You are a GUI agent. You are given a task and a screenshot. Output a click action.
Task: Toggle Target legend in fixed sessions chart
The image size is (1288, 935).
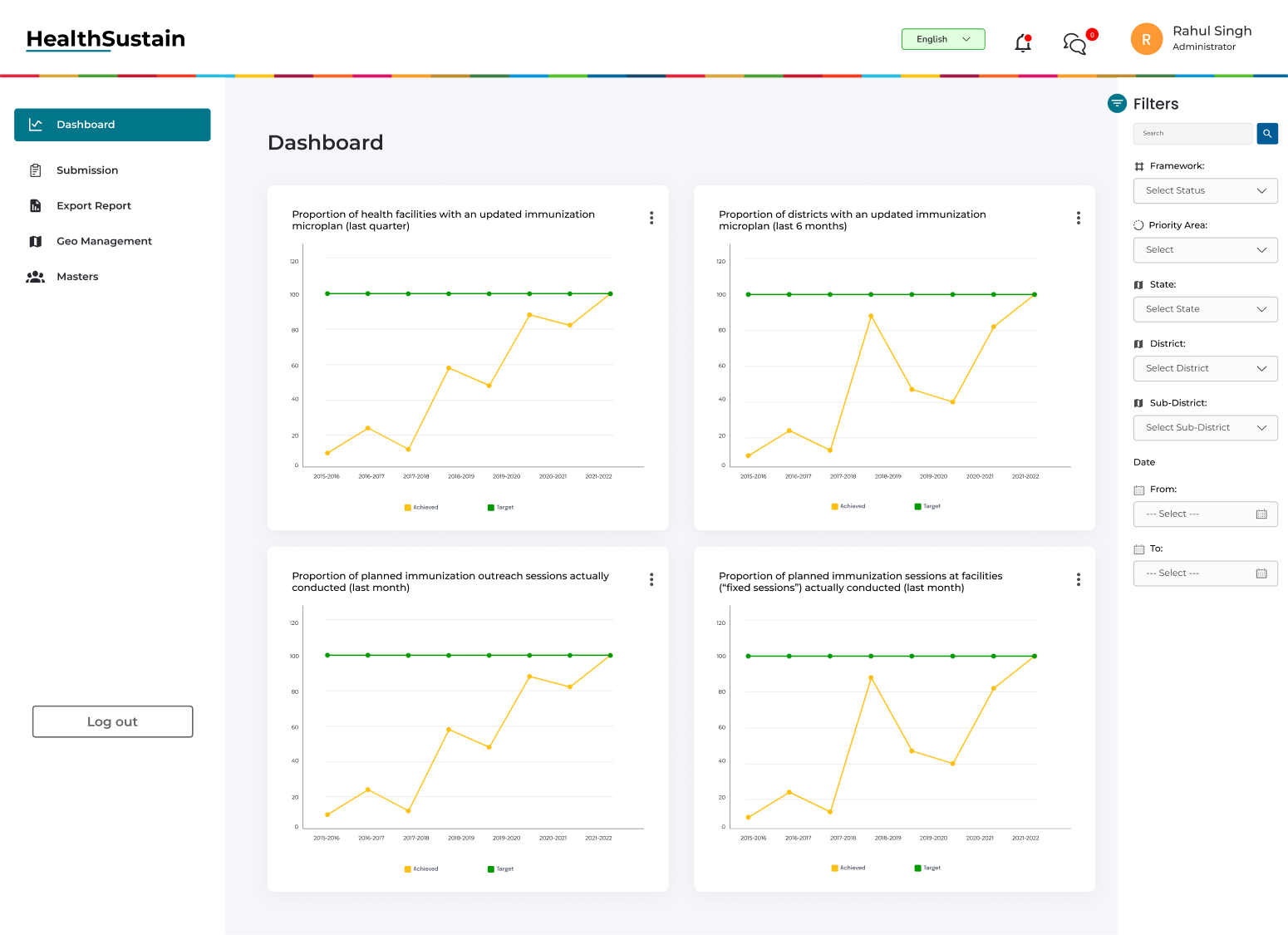[928, 868]
